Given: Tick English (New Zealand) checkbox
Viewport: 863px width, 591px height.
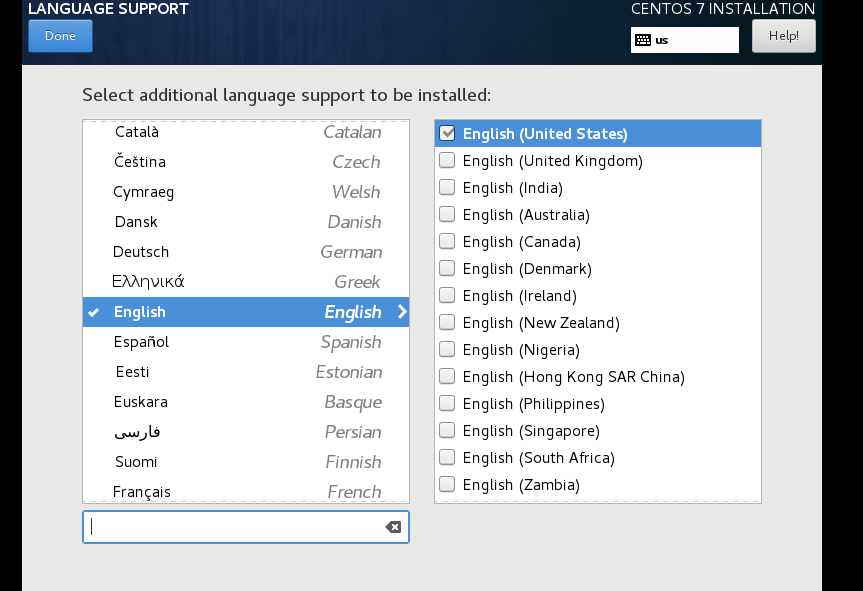Looking at the screenshot, I should pyautogui.click(x=447, y=322).
